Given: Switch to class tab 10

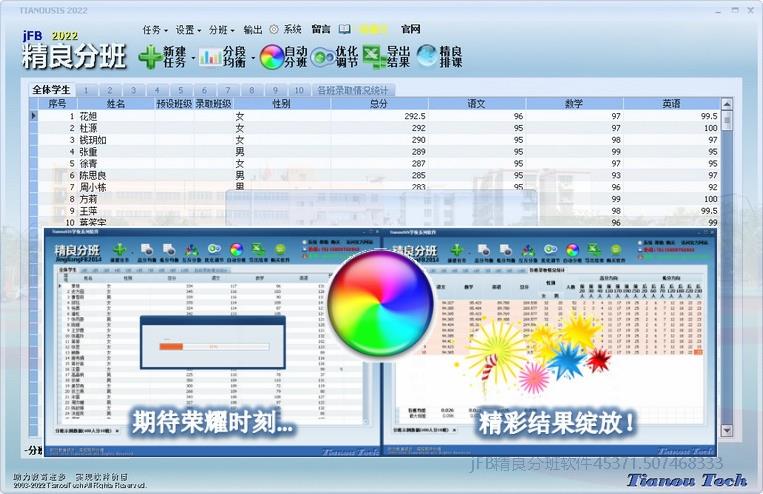Looking at the screenshot, I should coord(299,90).
